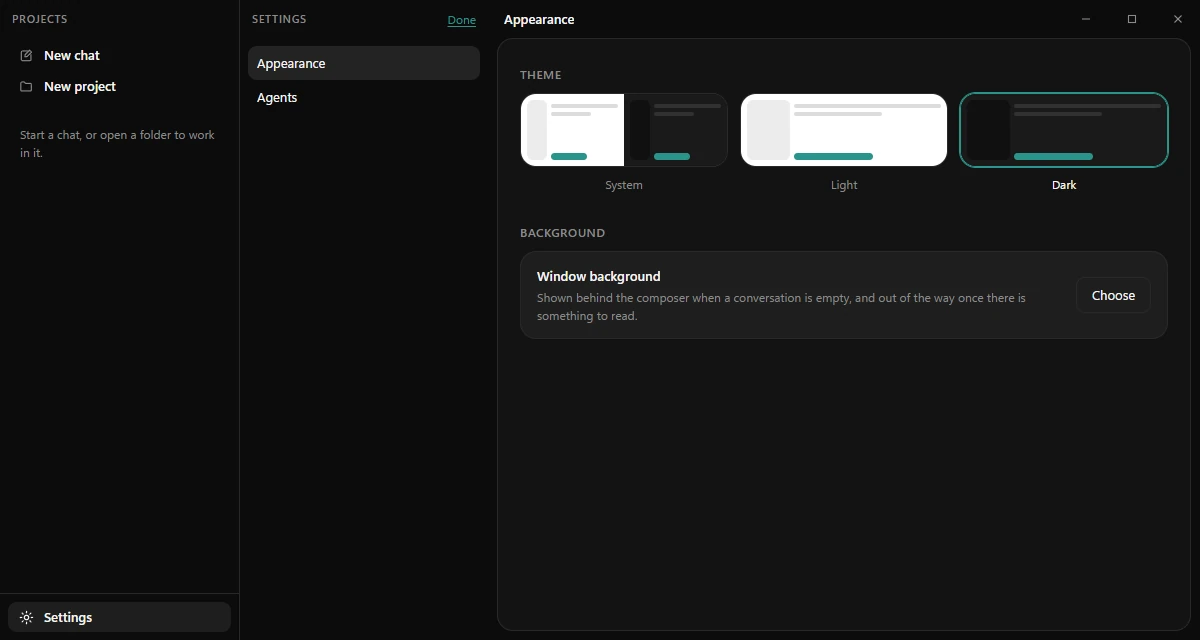The height and width of the screenshot is (640, 1200).
Task: Click the THEME section heading
Action: (x=541, y=75)
